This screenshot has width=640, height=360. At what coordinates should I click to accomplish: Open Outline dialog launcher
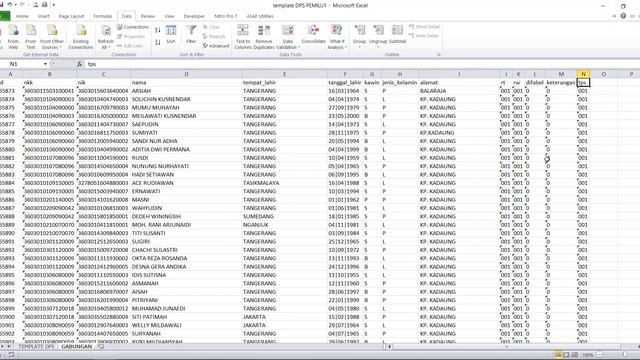point(439,54)
